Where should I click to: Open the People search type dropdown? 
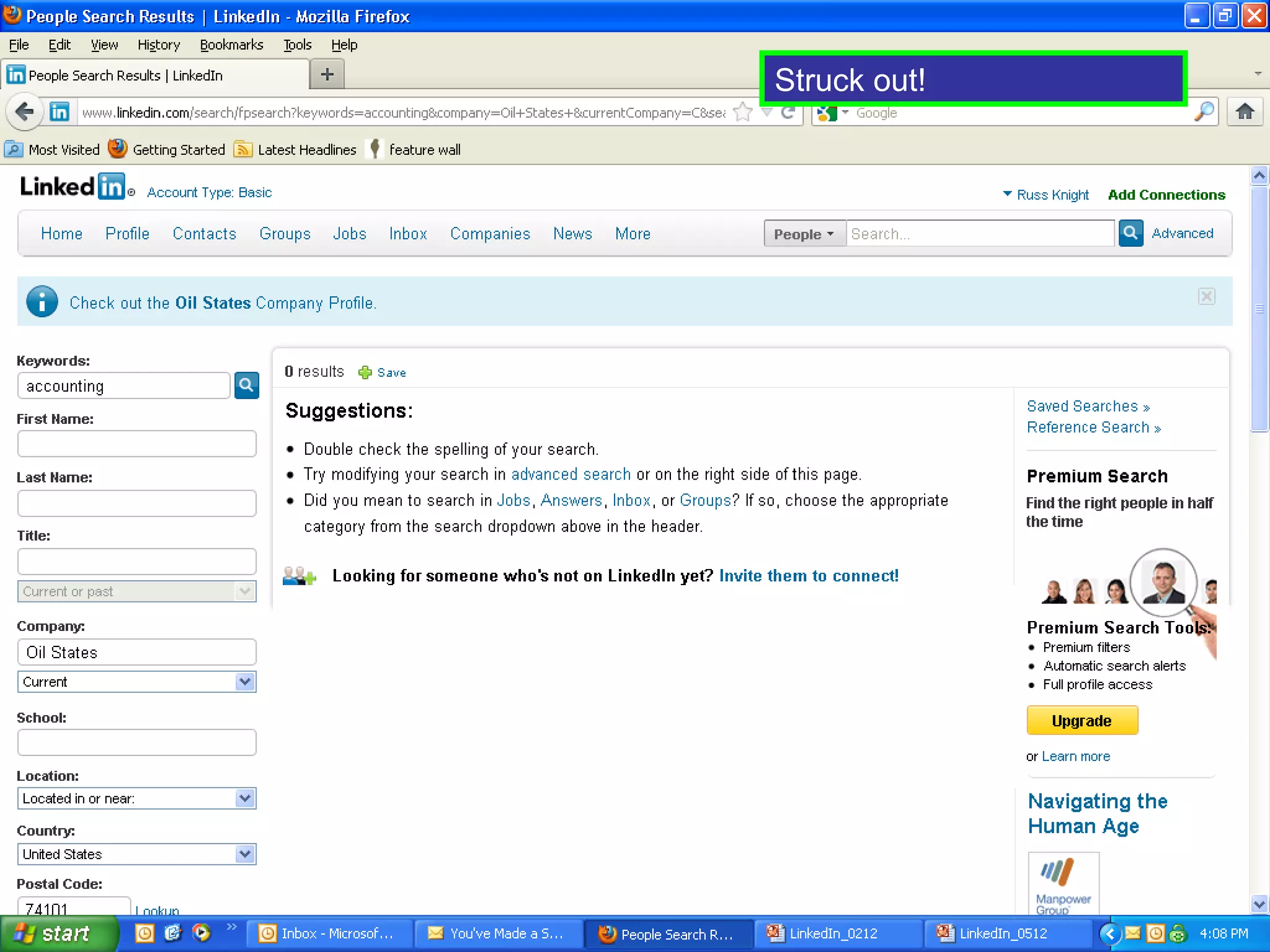pos(804,234)
